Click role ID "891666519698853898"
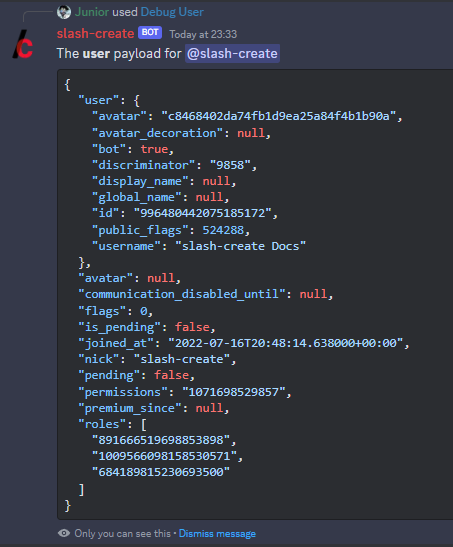The width and height of the screenshot is (453, 547). pos(161,440)
